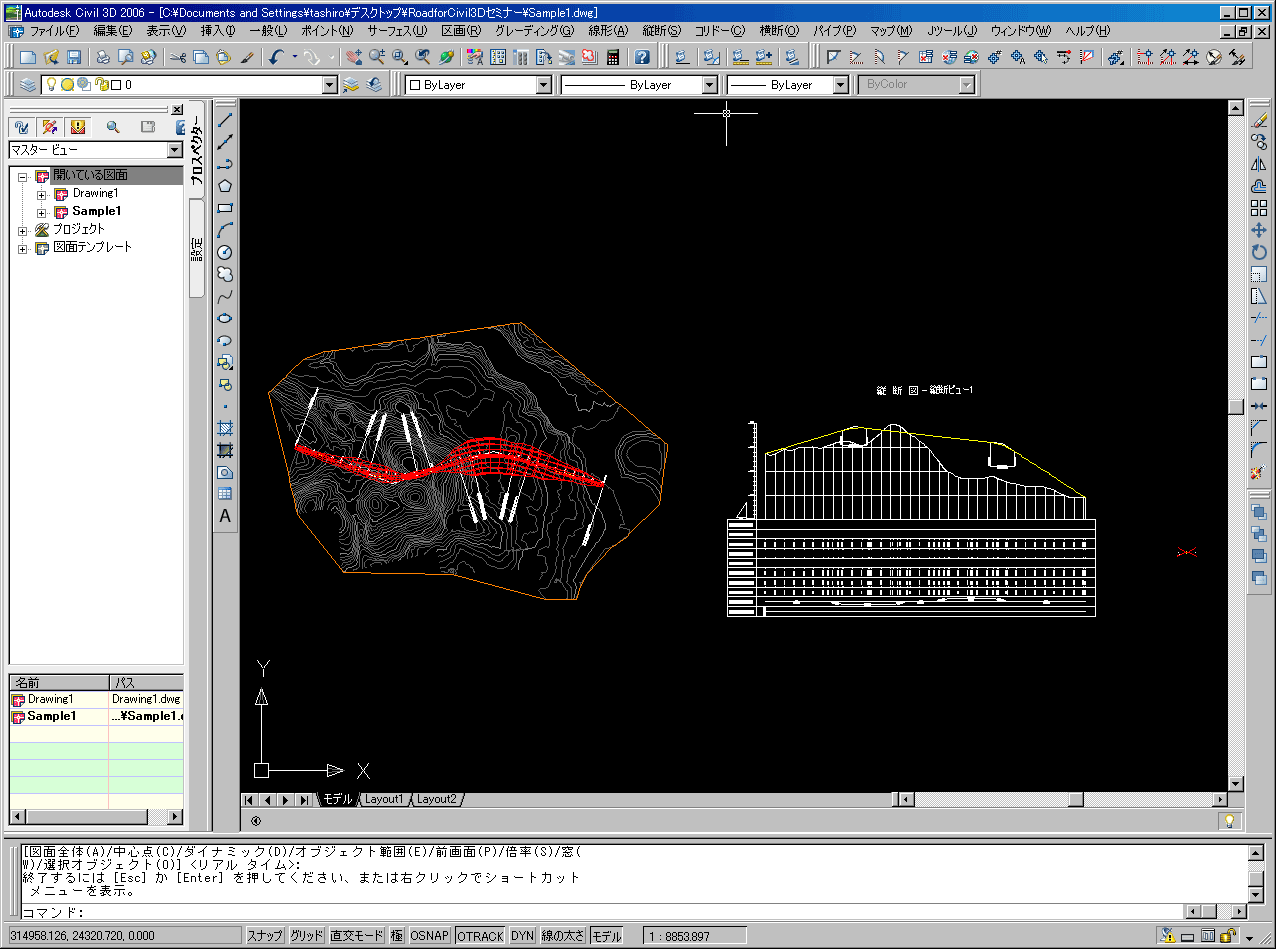Choose the Multiline Text tool

[225, 516]
